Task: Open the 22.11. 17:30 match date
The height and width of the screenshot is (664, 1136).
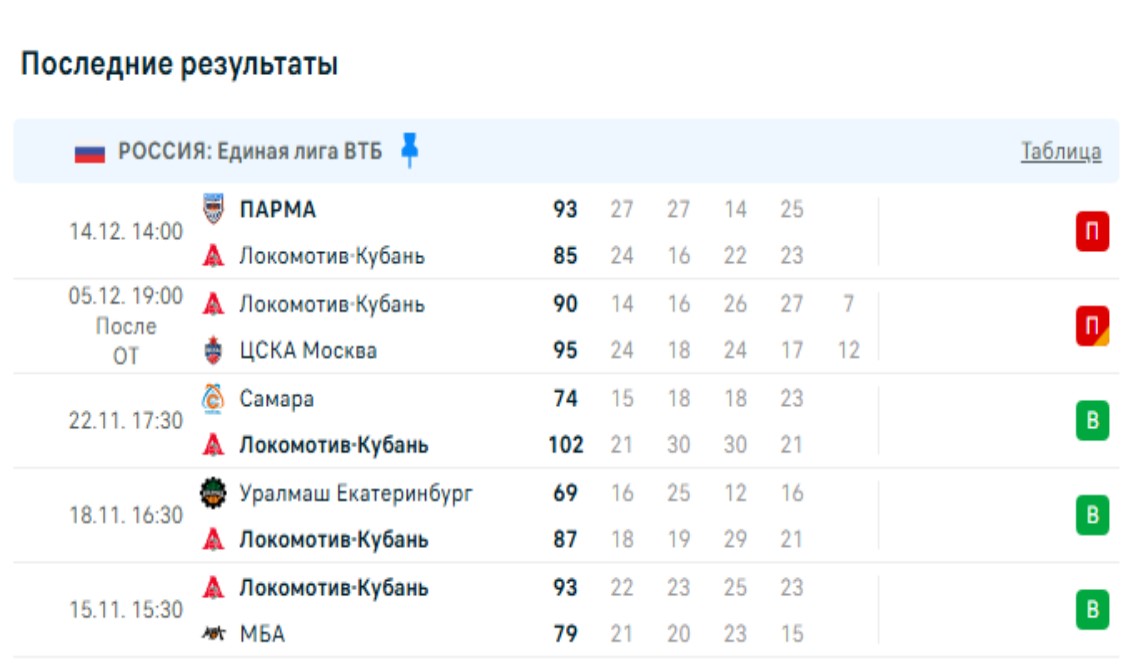Action: pyautogui.click(x=126, y=421)
